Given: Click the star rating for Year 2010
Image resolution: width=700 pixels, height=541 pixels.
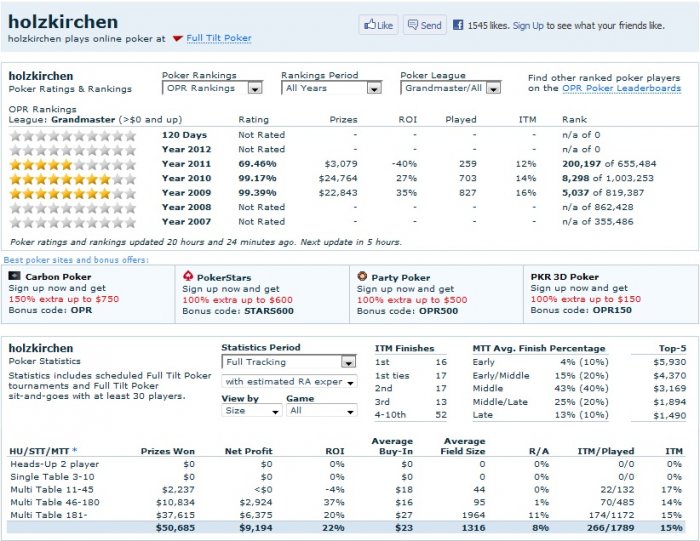Looking at the screenshot, I should (72, 179).
